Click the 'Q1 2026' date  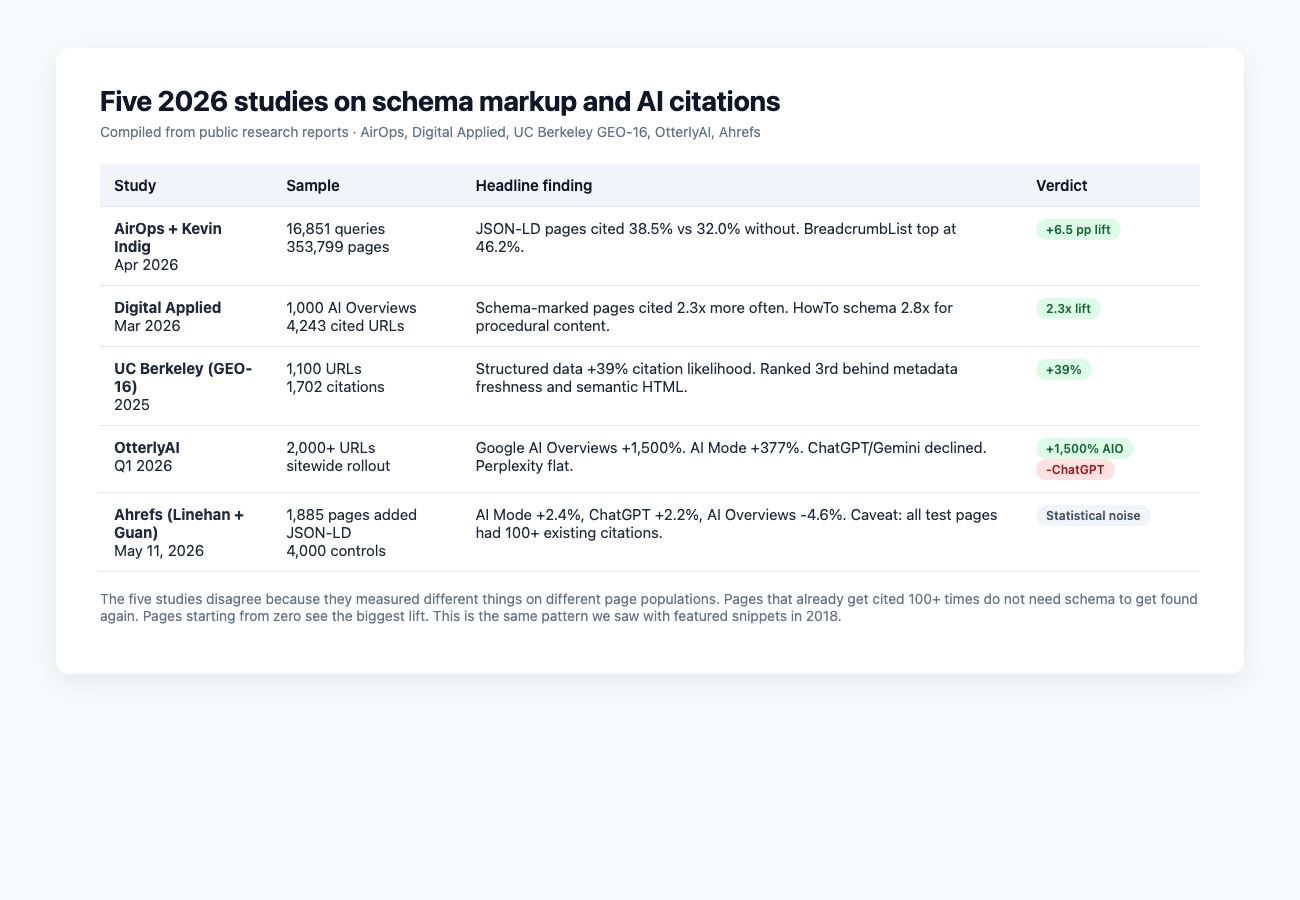pos(142,465)
